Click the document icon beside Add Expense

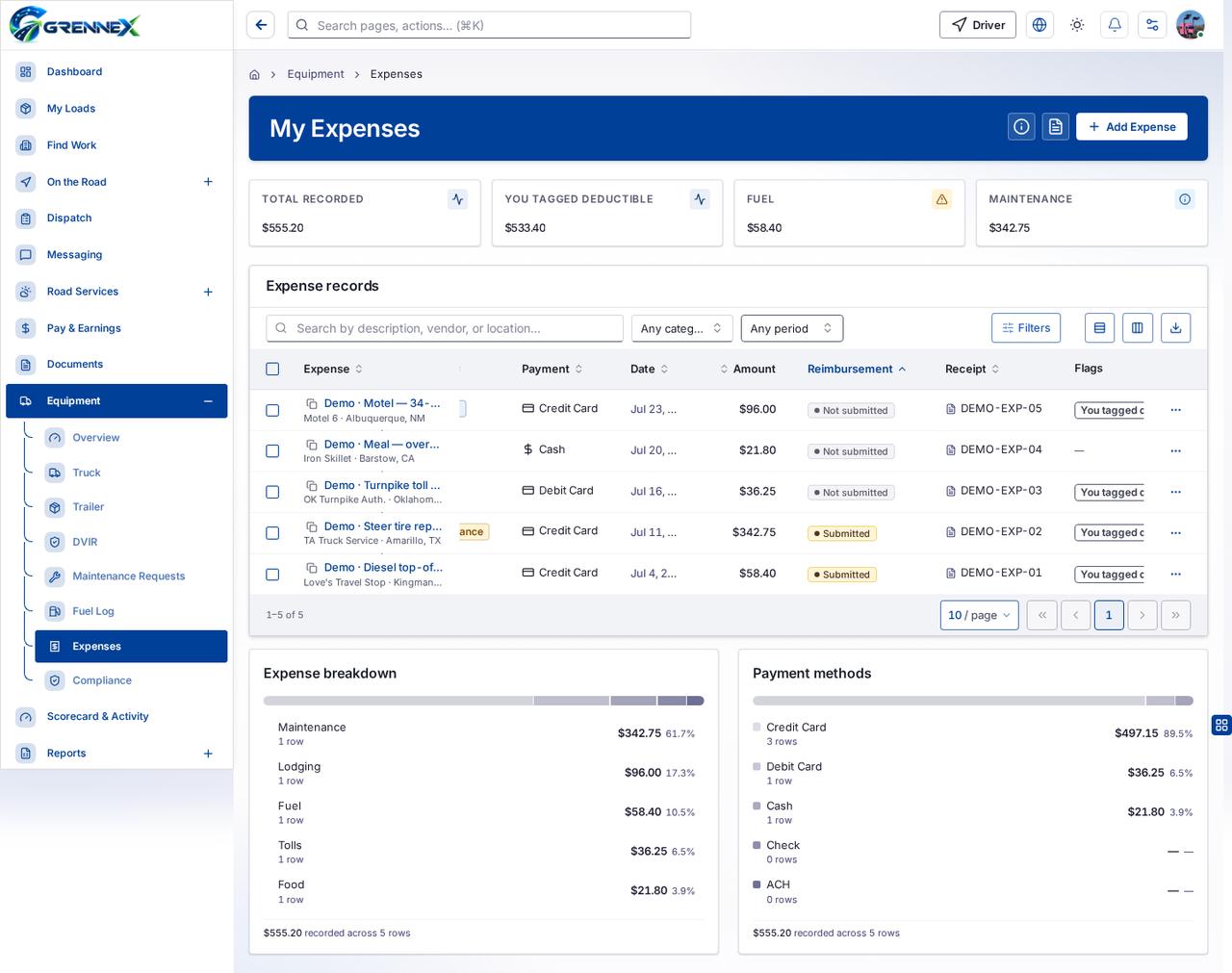1056,126
